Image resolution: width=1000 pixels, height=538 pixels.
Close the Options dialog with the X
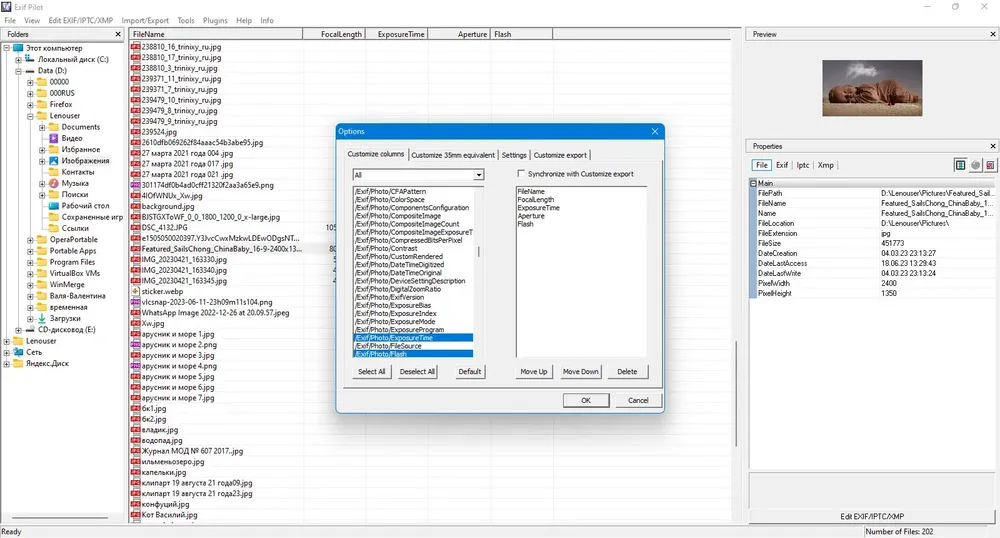pyautogui.click(x=654, y=131)
